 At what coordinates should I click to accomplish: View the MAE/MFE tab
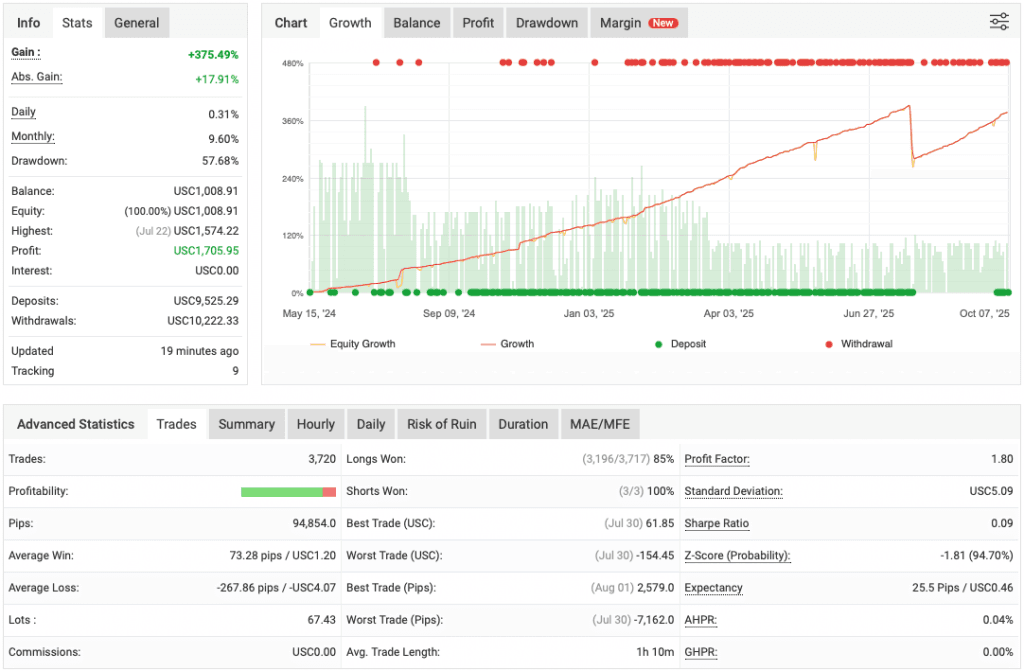[599, 423]
